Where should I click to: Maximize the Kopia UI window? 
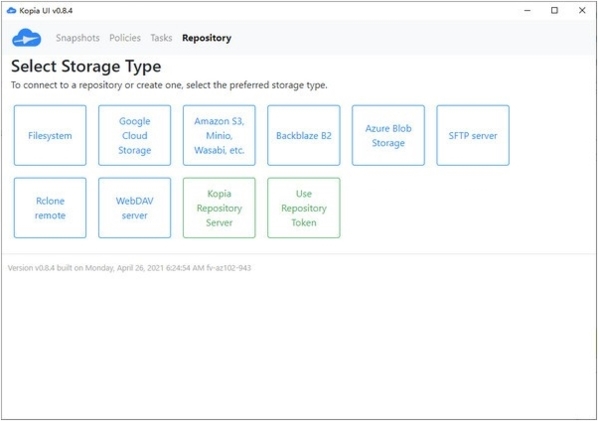(x=554, y=10)
